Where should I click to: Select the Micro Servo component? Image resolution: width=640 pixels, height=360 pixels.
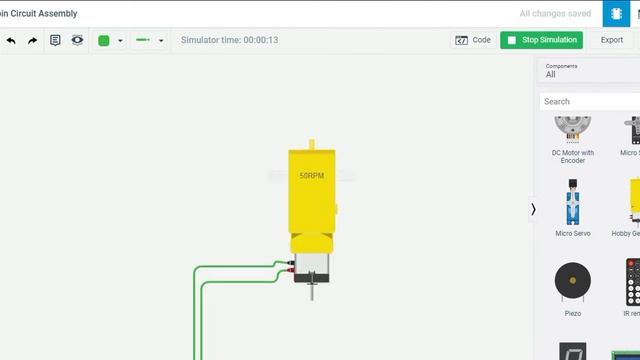coord(573,208)
